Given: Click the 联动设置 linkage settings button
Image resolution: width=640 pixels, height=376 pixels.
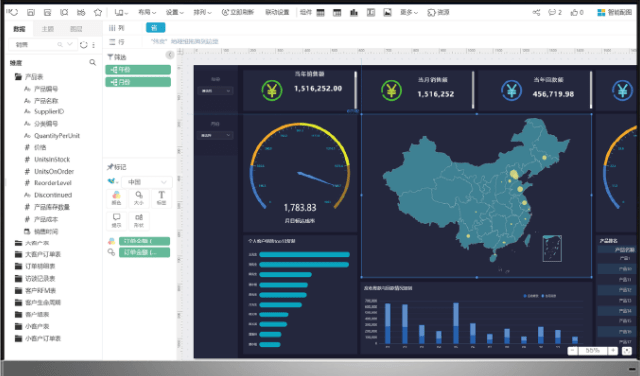Looking at the screenshot, I should [277, 13].
